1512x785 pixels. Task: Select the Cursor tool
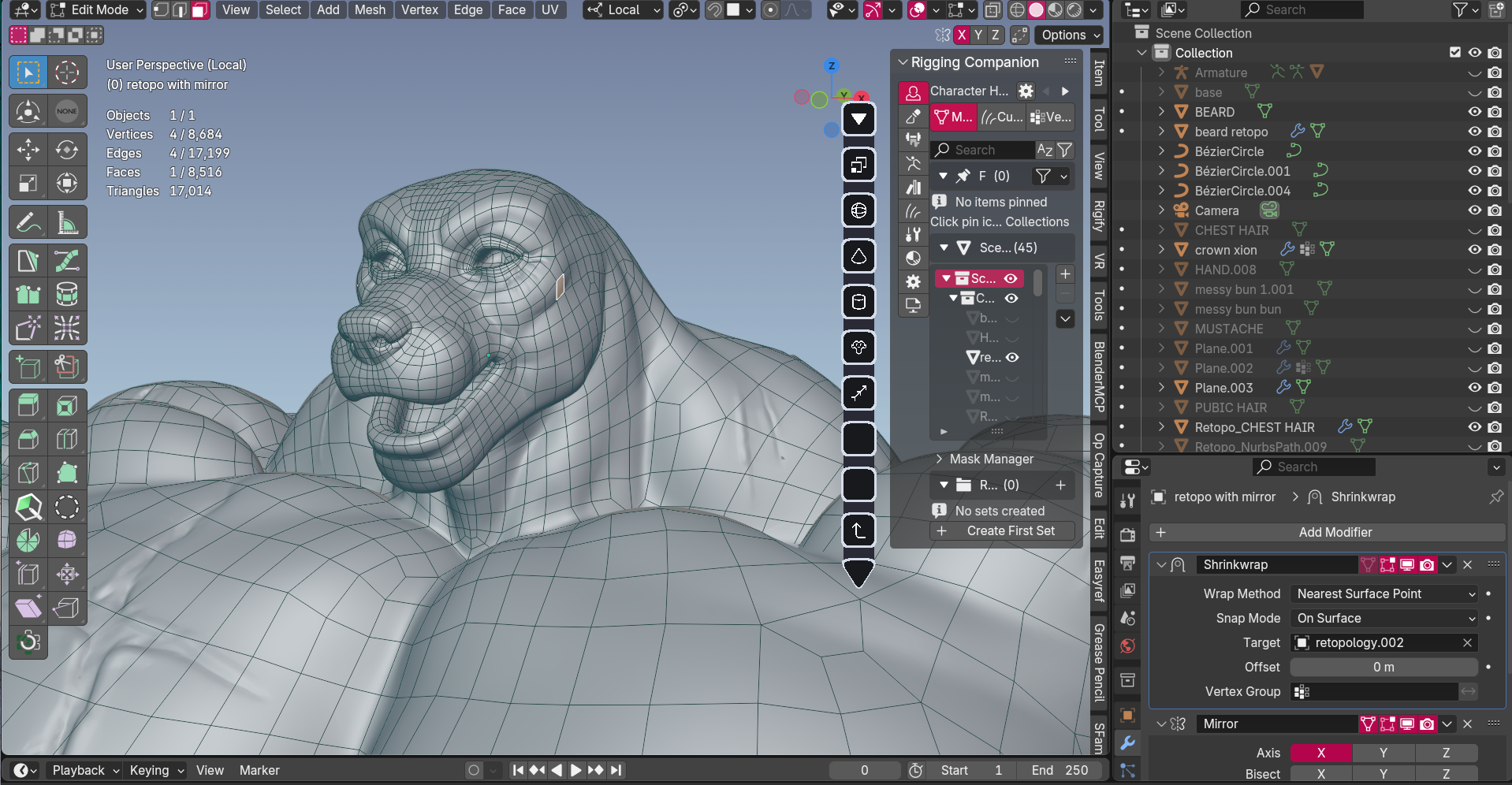click(67, 73)
